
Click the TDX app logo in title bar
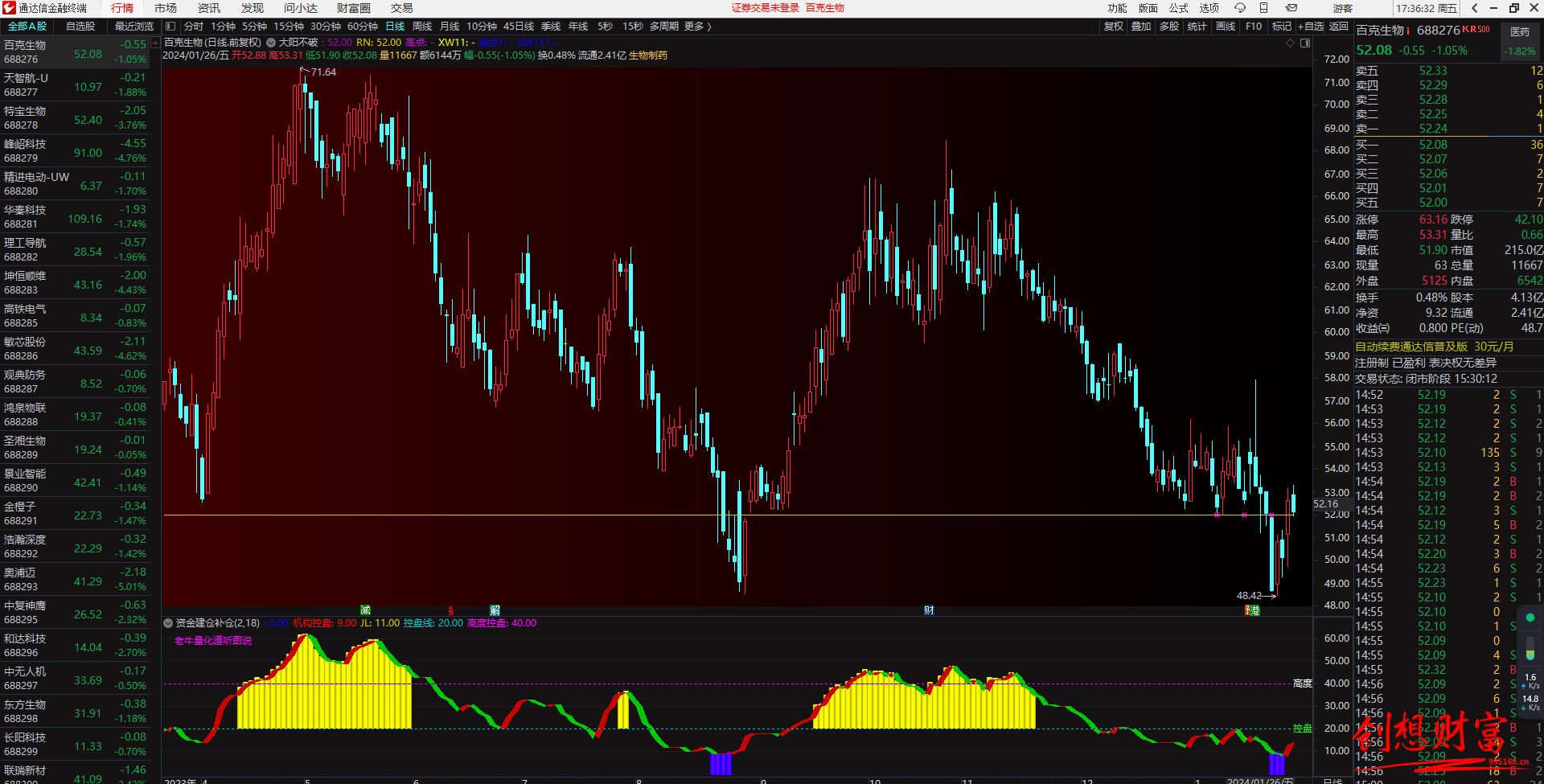pos(8,8)
